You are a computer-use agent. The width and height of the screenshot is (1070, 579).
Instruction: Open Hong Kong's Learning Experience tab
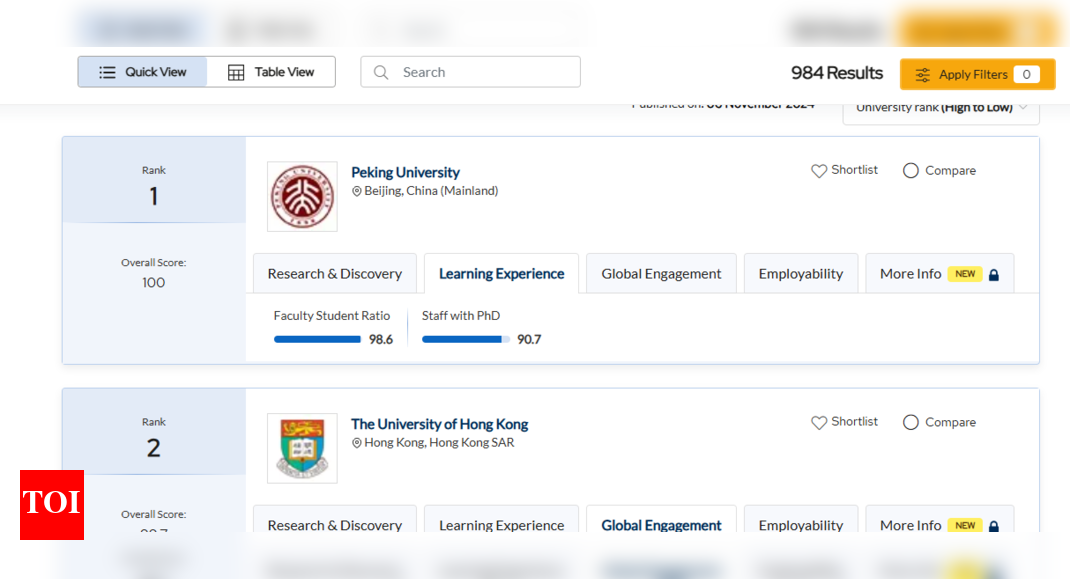[x=502, y=519]
